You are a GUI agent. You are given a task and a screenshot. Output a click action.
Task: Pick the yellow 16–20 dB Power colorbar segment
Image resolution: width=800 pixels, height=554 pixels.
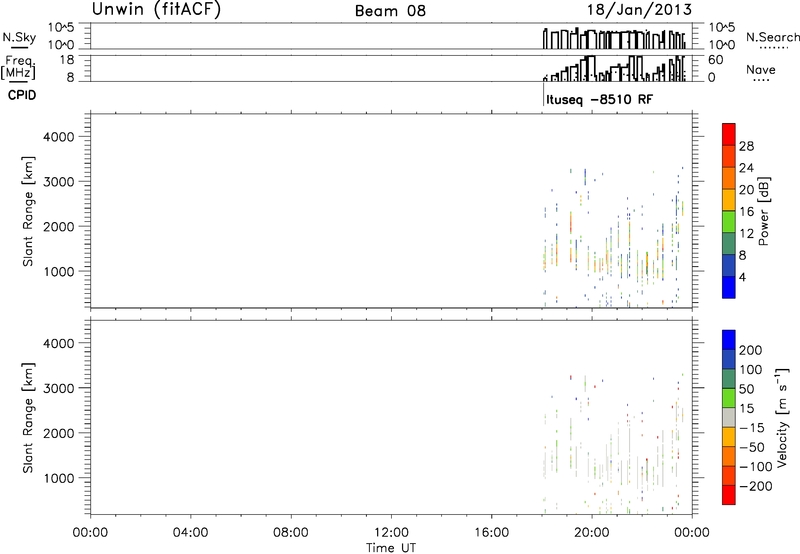click(x=729, y=200)
